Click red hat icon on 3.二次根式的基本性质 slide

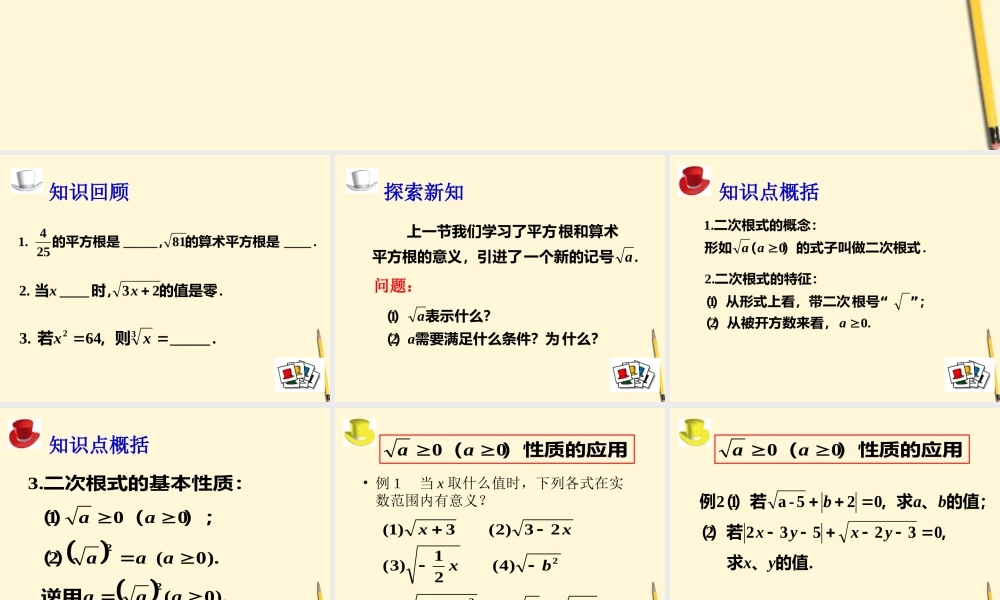coord(24,434)
